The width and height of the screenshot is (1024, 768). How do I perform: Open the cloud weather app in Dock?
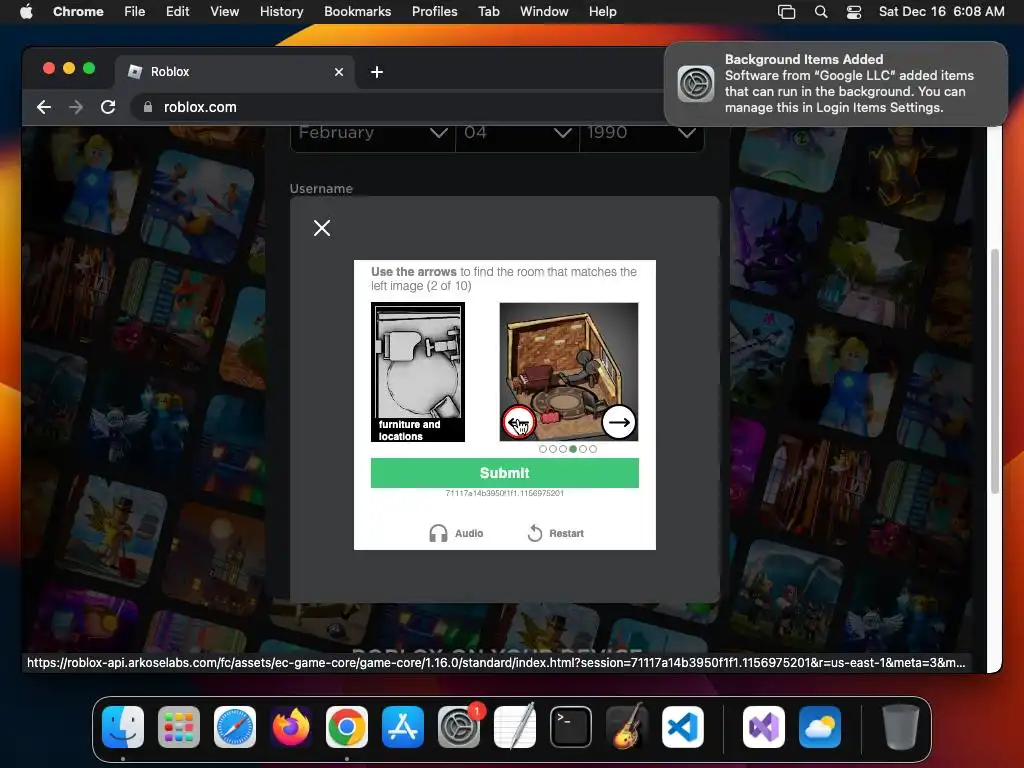point(820,727)
